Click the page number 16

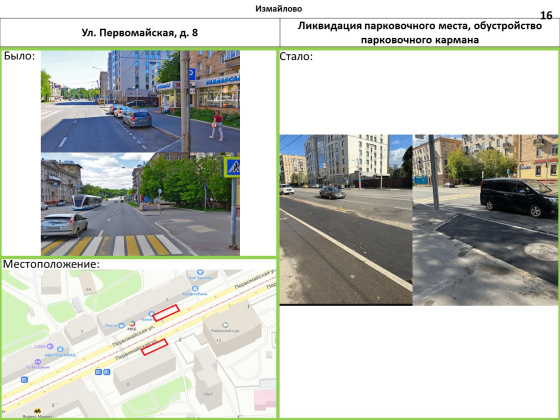pos(546,15)
